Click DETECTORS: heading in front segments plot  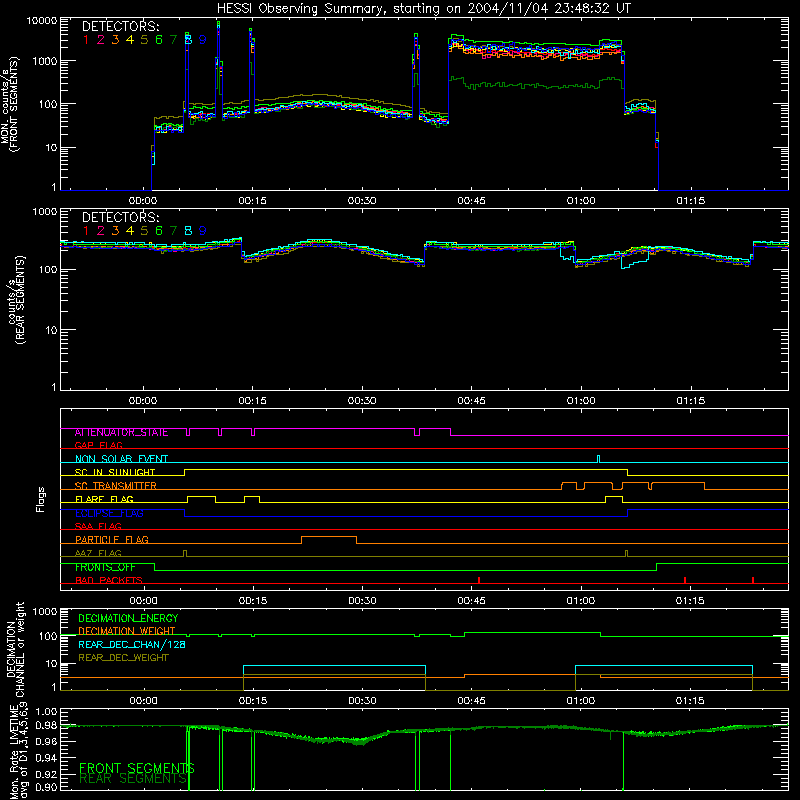121,26
